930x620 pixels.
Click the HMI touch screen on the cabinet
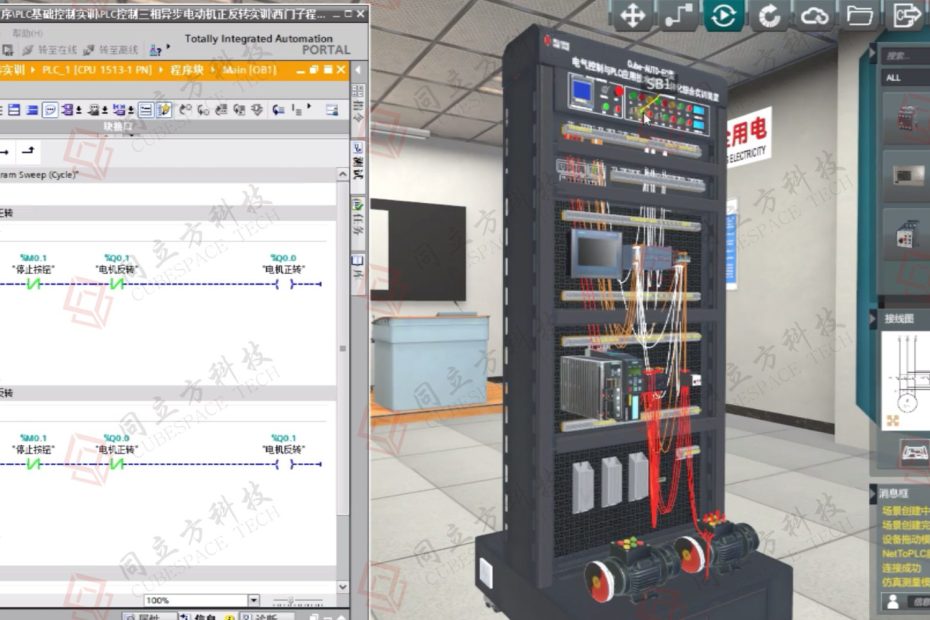coord(597,253)
